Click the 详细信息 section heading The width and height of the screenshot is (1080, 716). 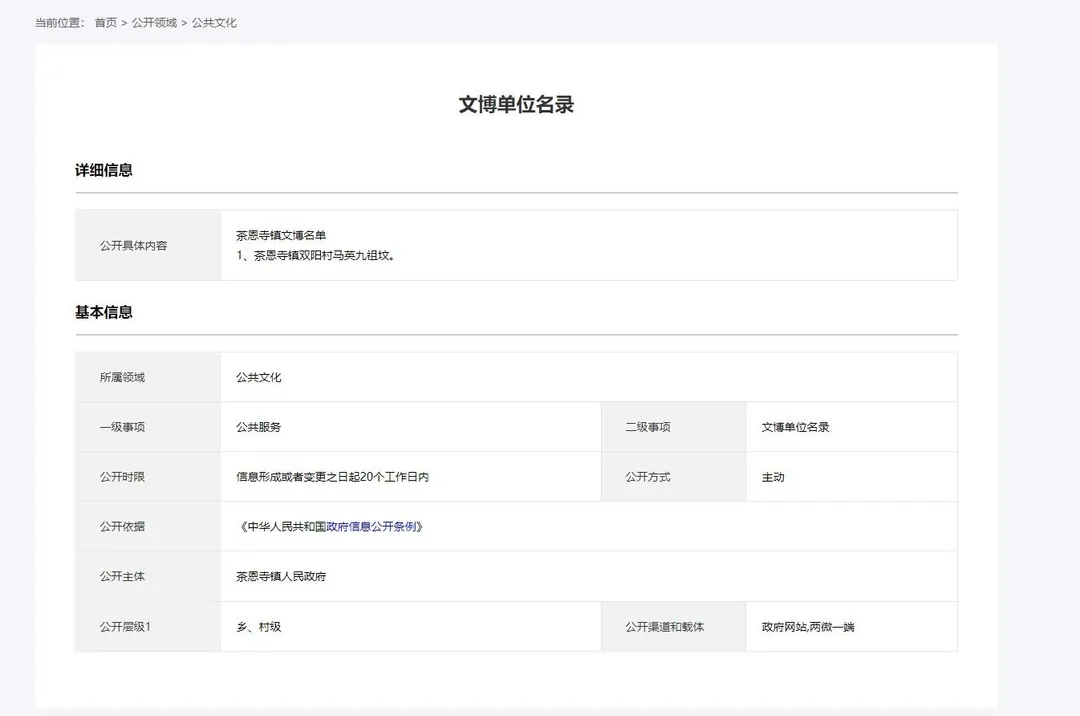104,170
